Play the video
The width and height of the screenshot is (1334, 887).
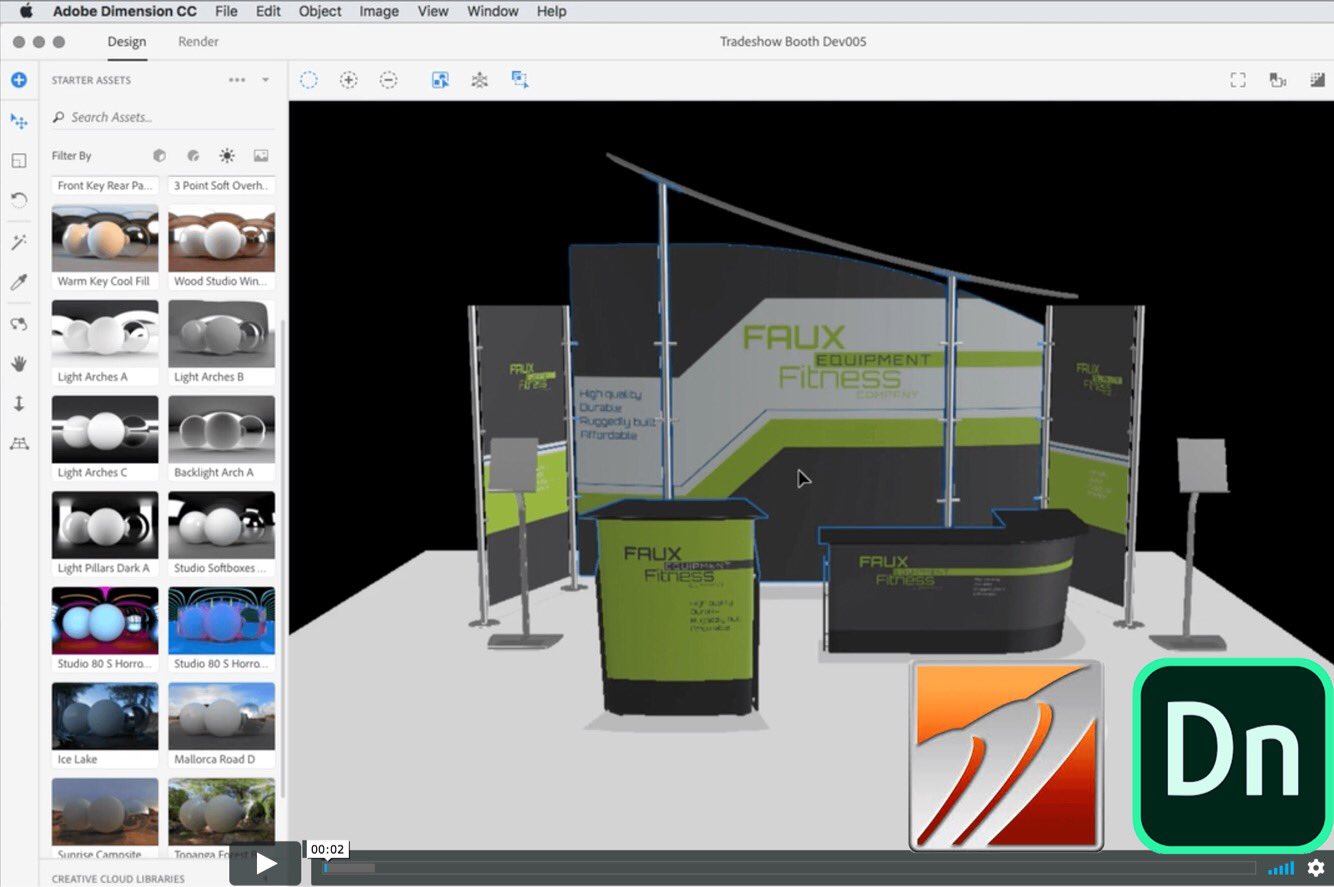pos(265,863)
